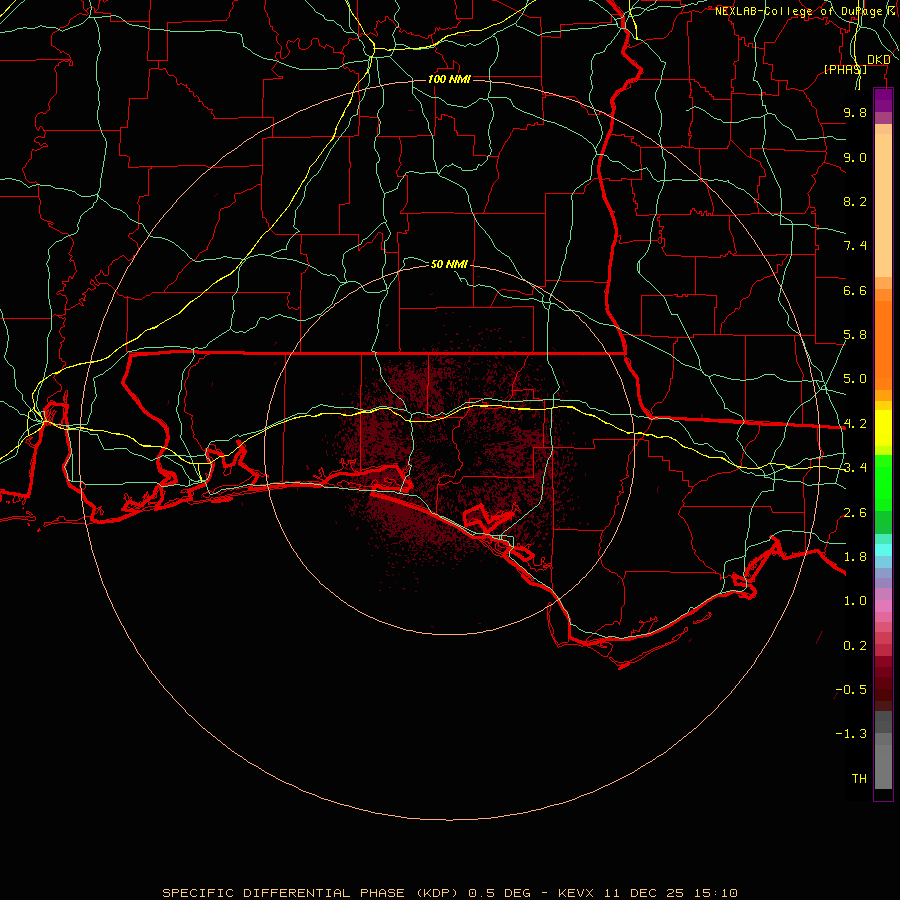Click the purple segment atop the color bar
900x900 pixels.
tap(883, 100)
